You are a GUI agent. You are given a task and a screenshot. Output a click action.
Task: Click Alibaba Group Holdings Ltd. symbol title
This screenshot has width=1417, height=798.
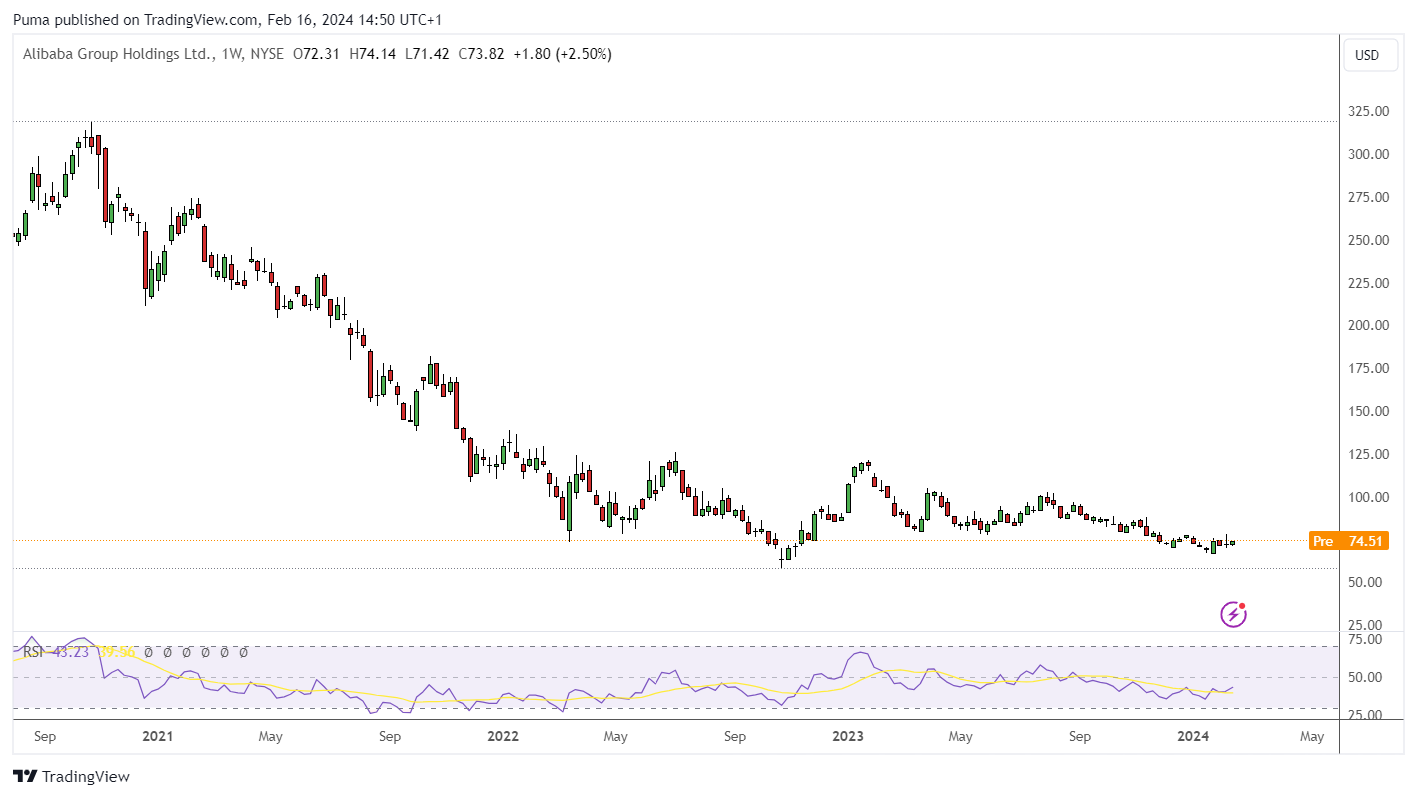click(x=119, y=54)
